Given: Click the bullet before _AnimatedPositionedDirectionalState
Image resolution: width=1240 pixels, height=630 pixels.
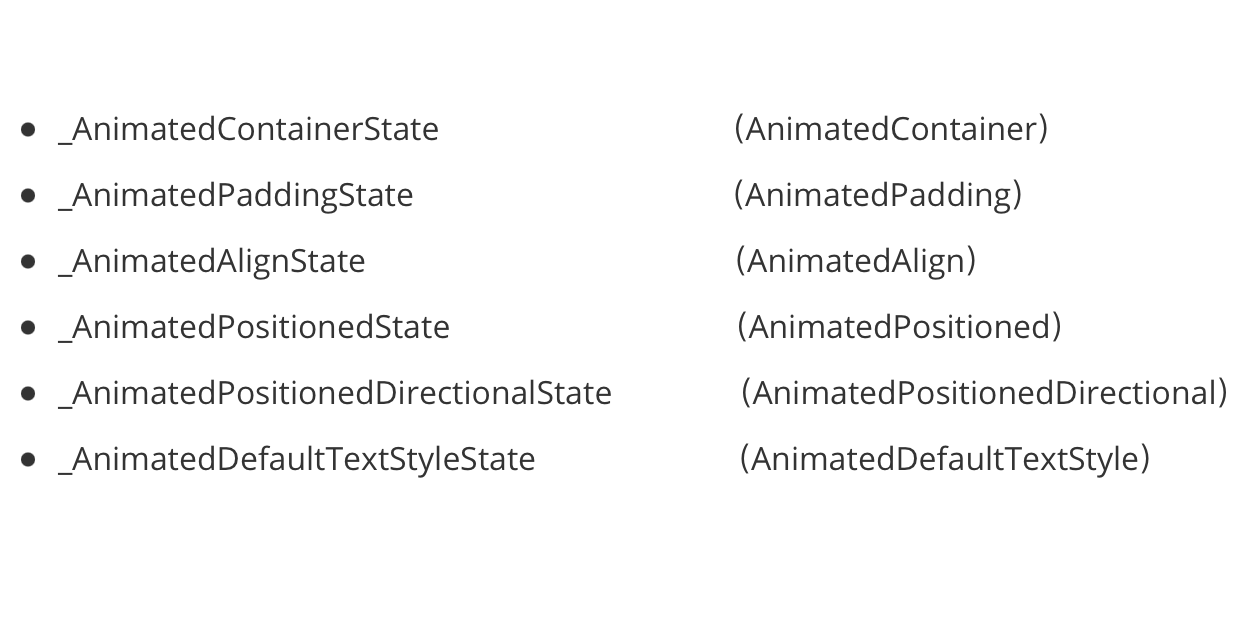Looking at the screenshot, I should tap(28, 393).
